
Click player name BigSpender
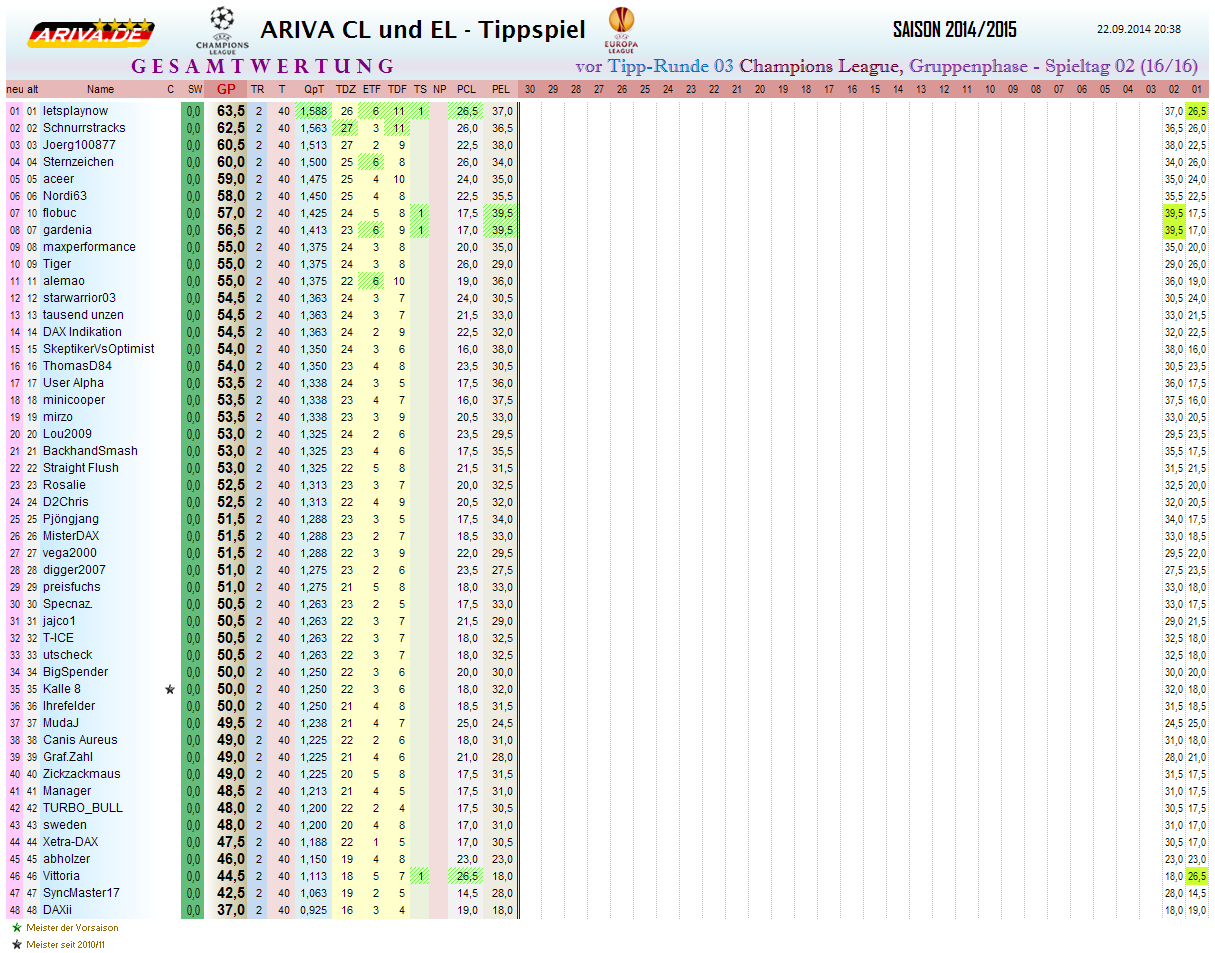click(x=76, y=672)
